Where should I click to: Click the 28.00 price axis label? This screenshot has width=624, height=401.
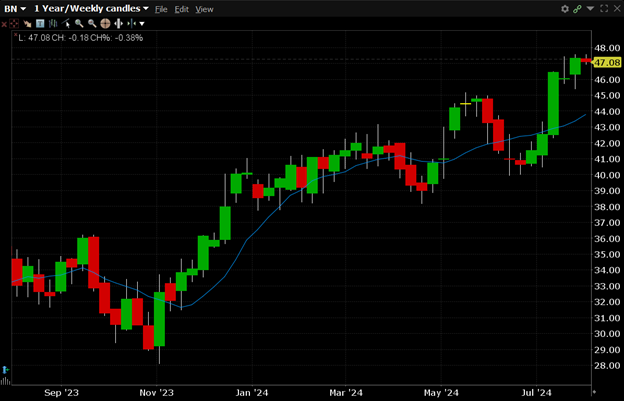[607, 366]
